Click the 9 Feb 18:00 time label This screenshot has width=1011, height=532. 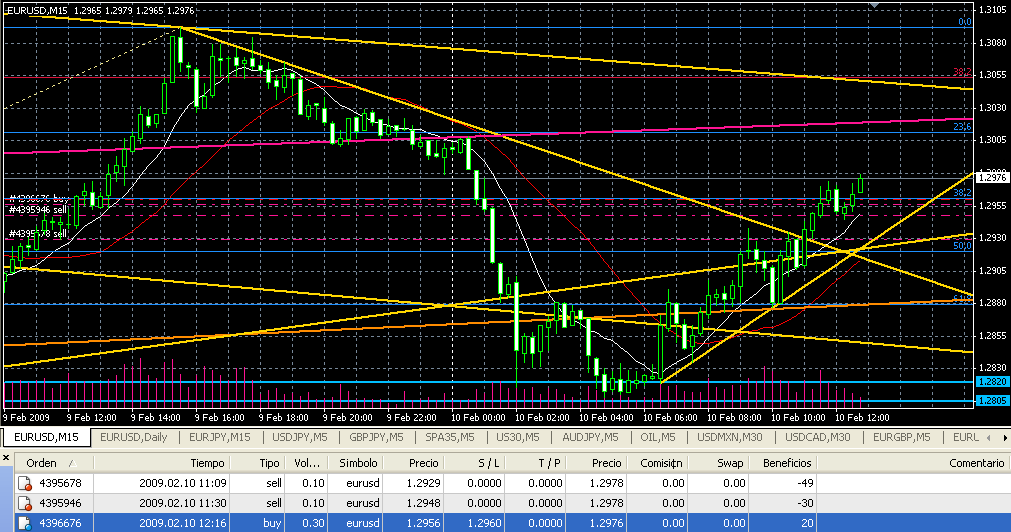pyautogui.click(x=284, y=417)
